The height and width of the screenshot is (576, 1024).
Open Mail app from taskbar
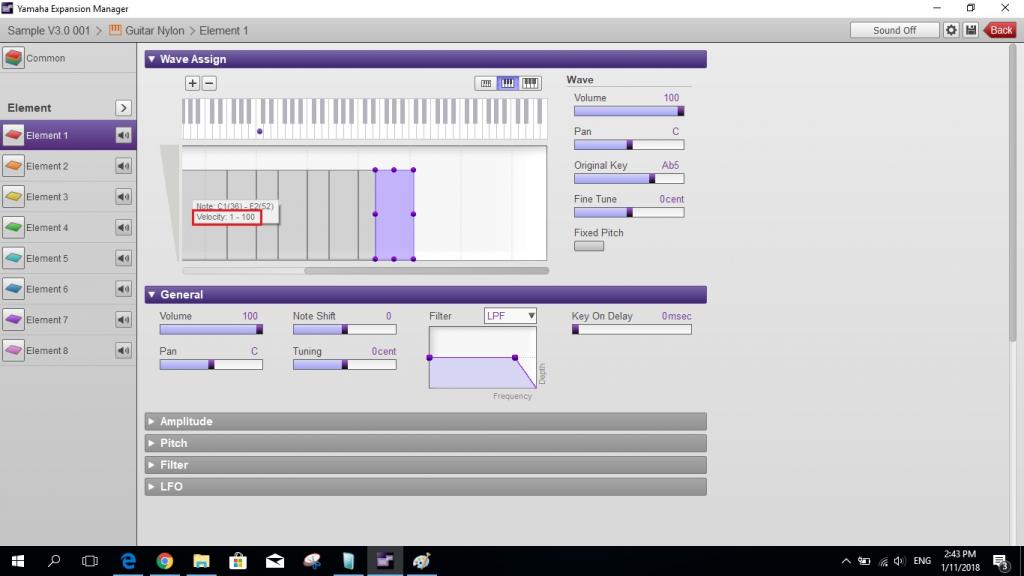tap(275, 561)
